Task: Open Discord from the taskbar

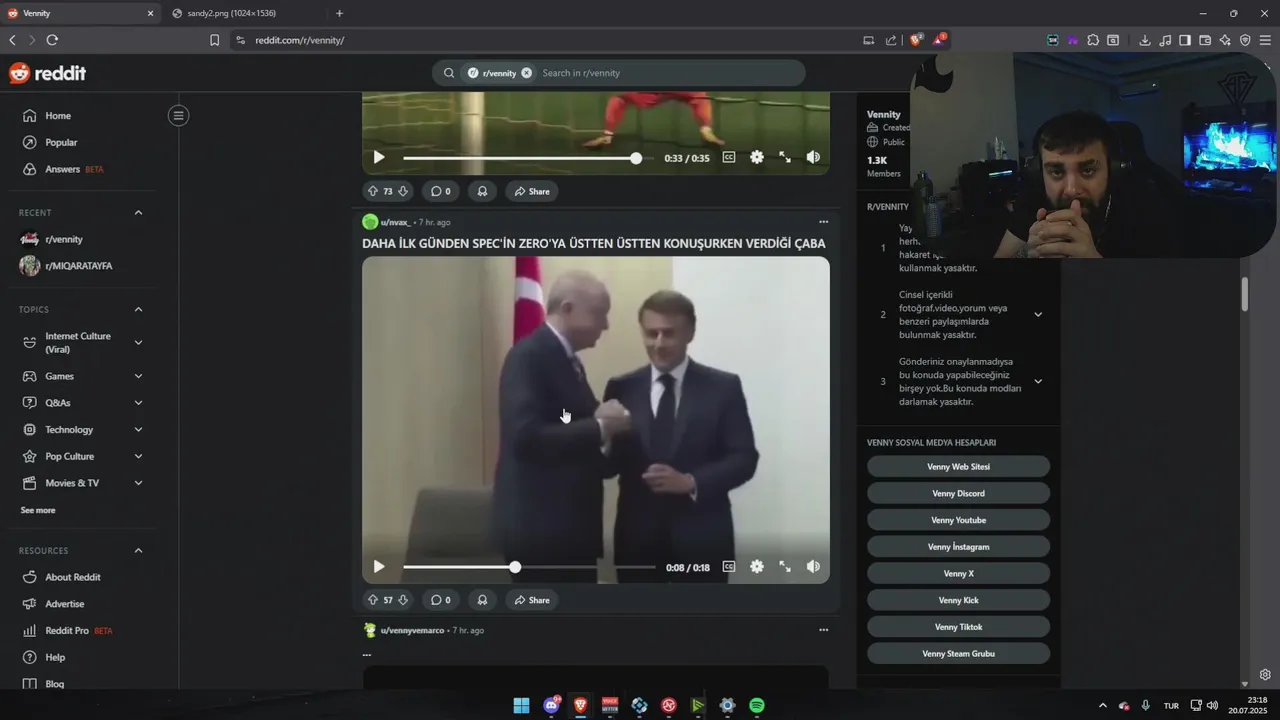Action: pyautogui.click(x=551, y=705)
